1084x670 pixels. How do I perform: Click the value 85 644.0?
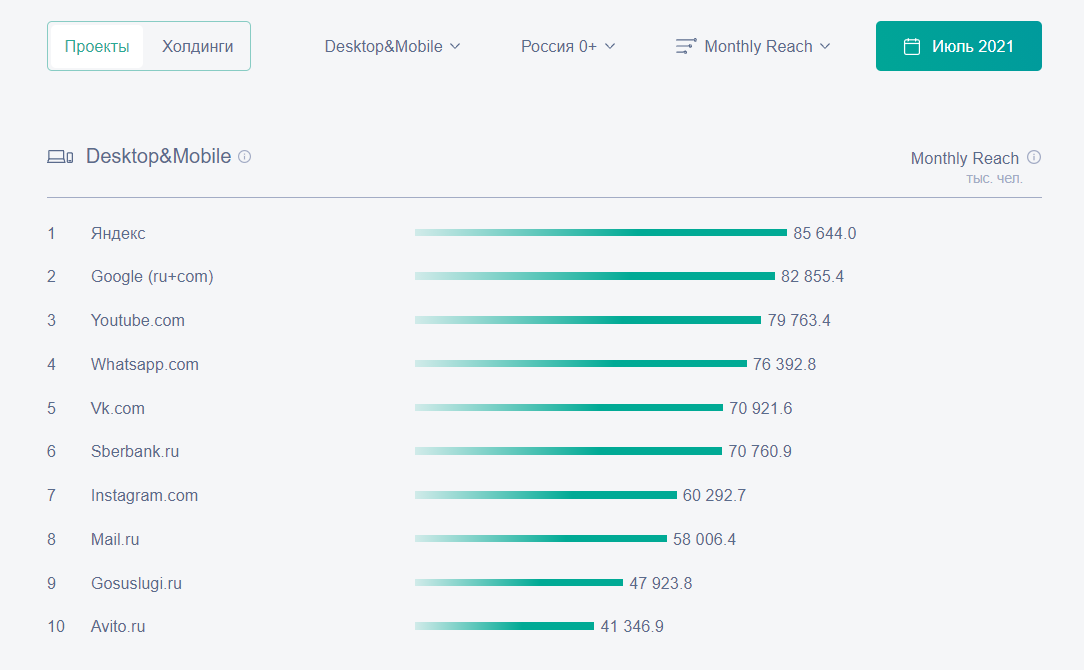tap(825, 233)
